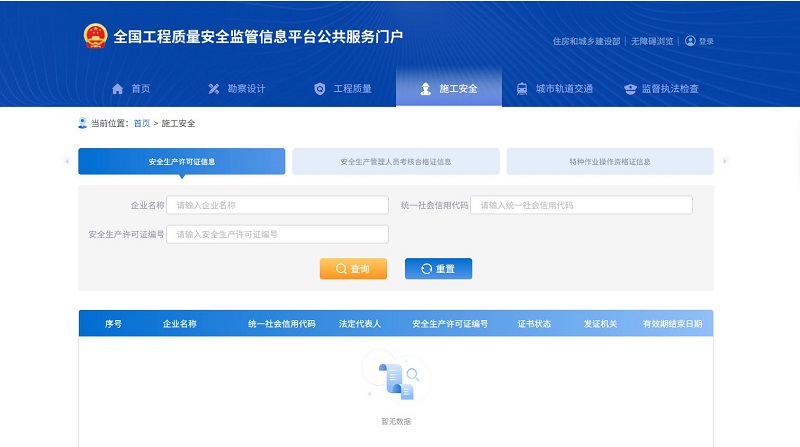The width and height of the screenshot is (800, 447).
Task: Click 首页 in the breadcrumb
Action: tap(141, 123)
